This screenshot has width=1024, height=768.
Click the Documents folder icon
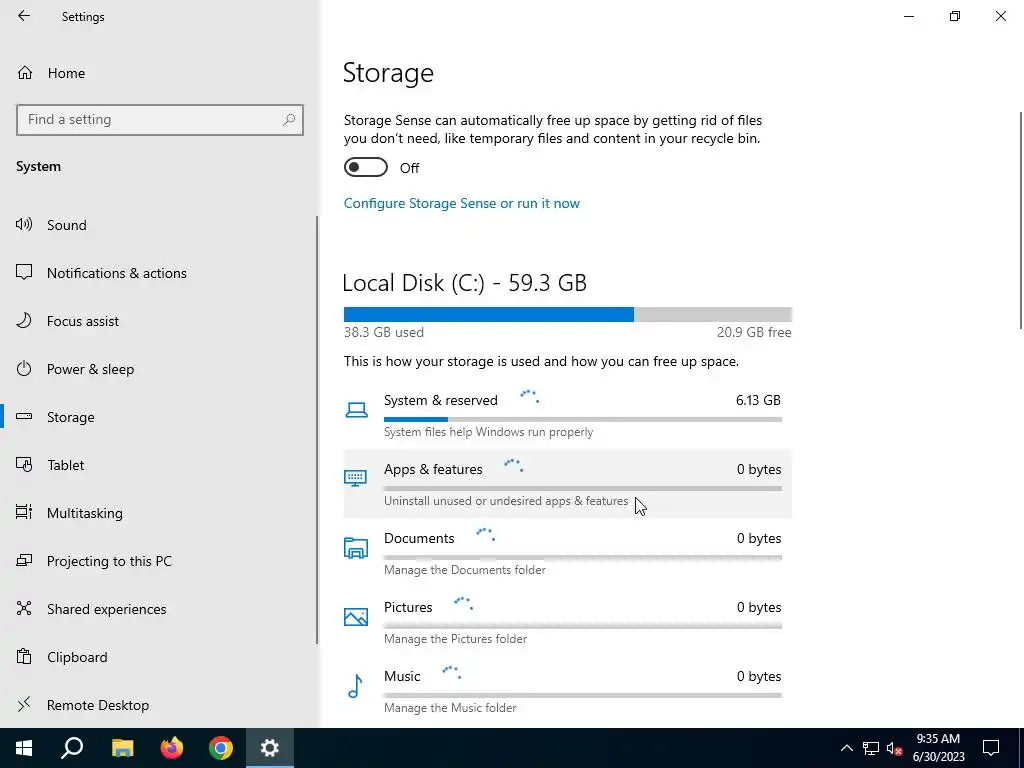356,548
